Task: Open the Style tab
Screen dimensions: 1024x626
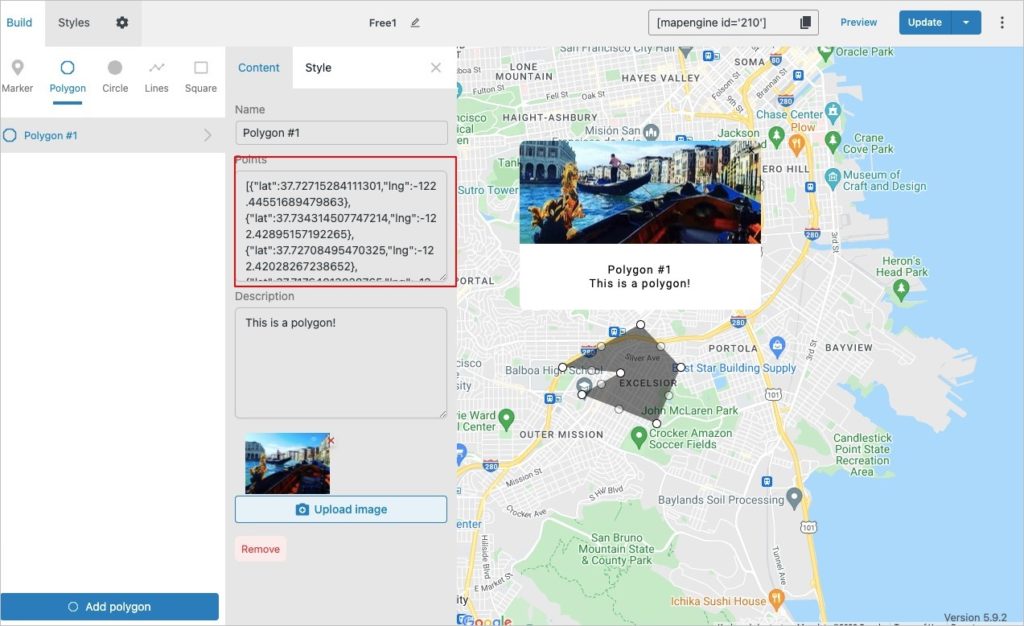Action: click(318, 67)
